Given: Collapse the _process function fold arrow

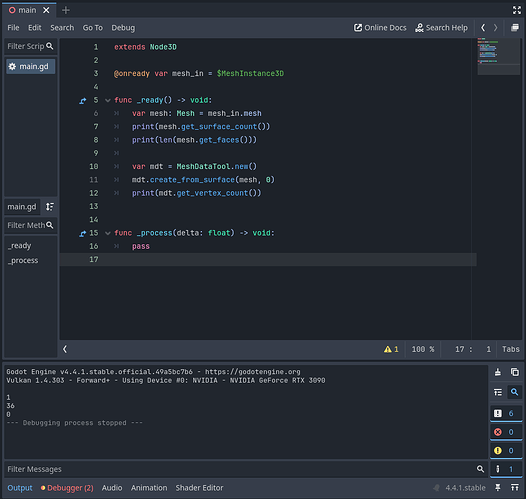Looking at the screenshot, I should [x=108, y=233].
